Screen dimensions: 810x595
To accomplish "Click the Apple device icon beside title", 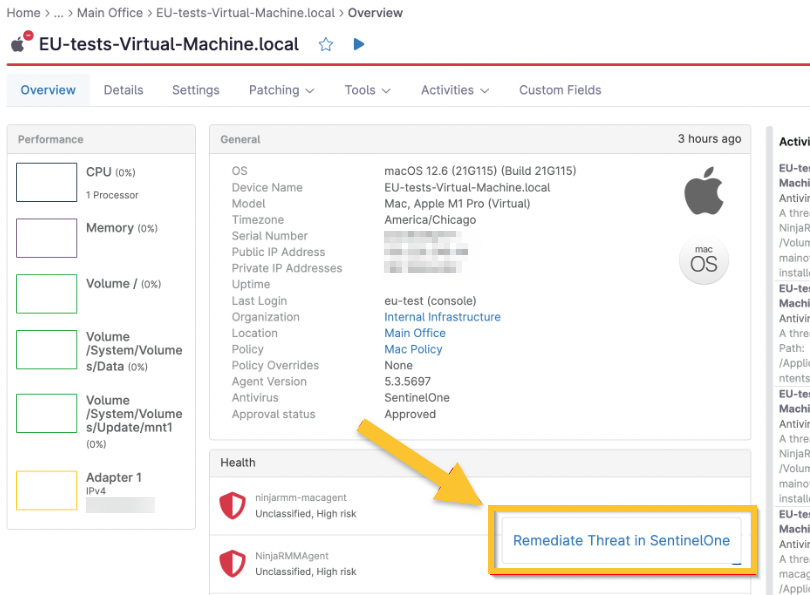I will (x=20, y=43).
